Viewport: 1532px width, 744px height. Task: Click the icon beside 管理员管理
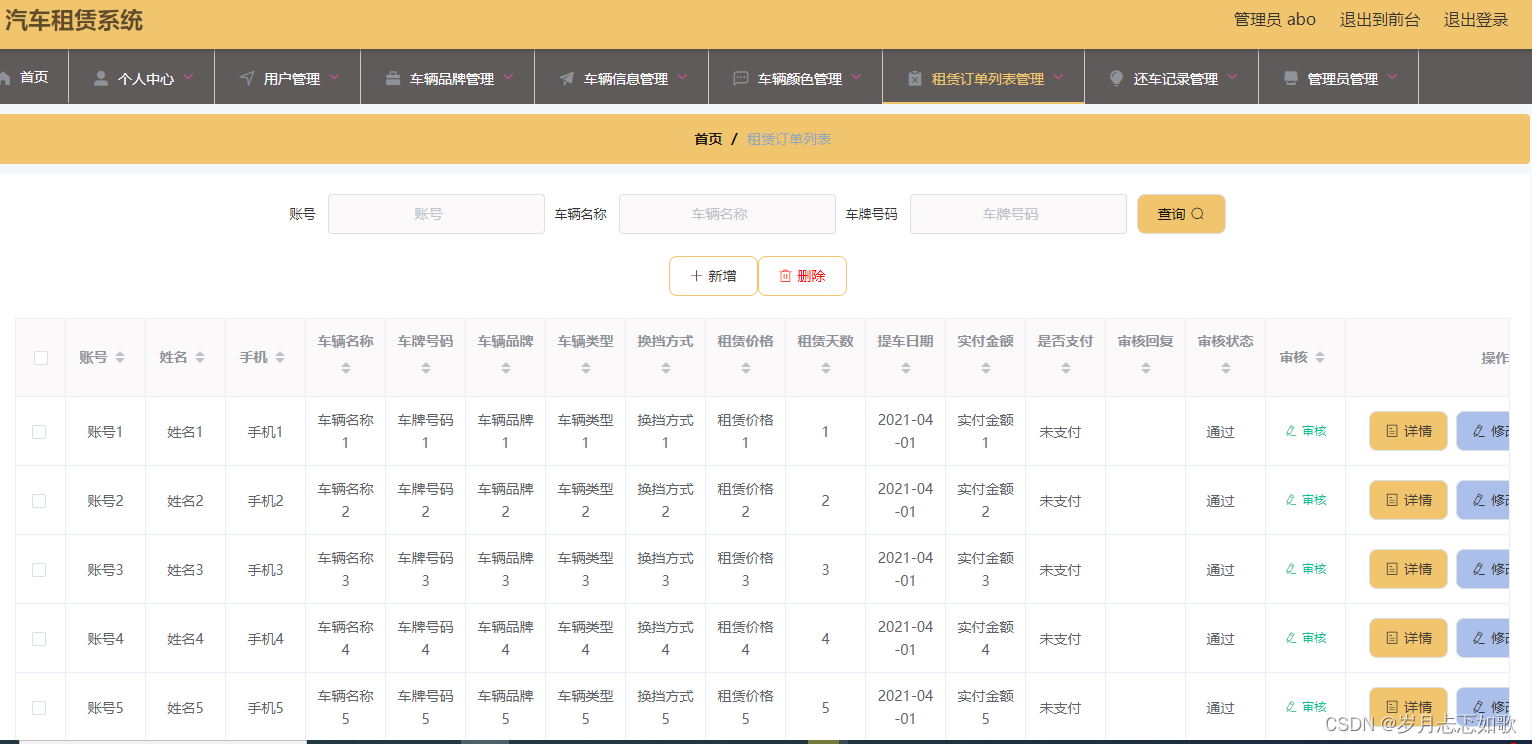1291,78
